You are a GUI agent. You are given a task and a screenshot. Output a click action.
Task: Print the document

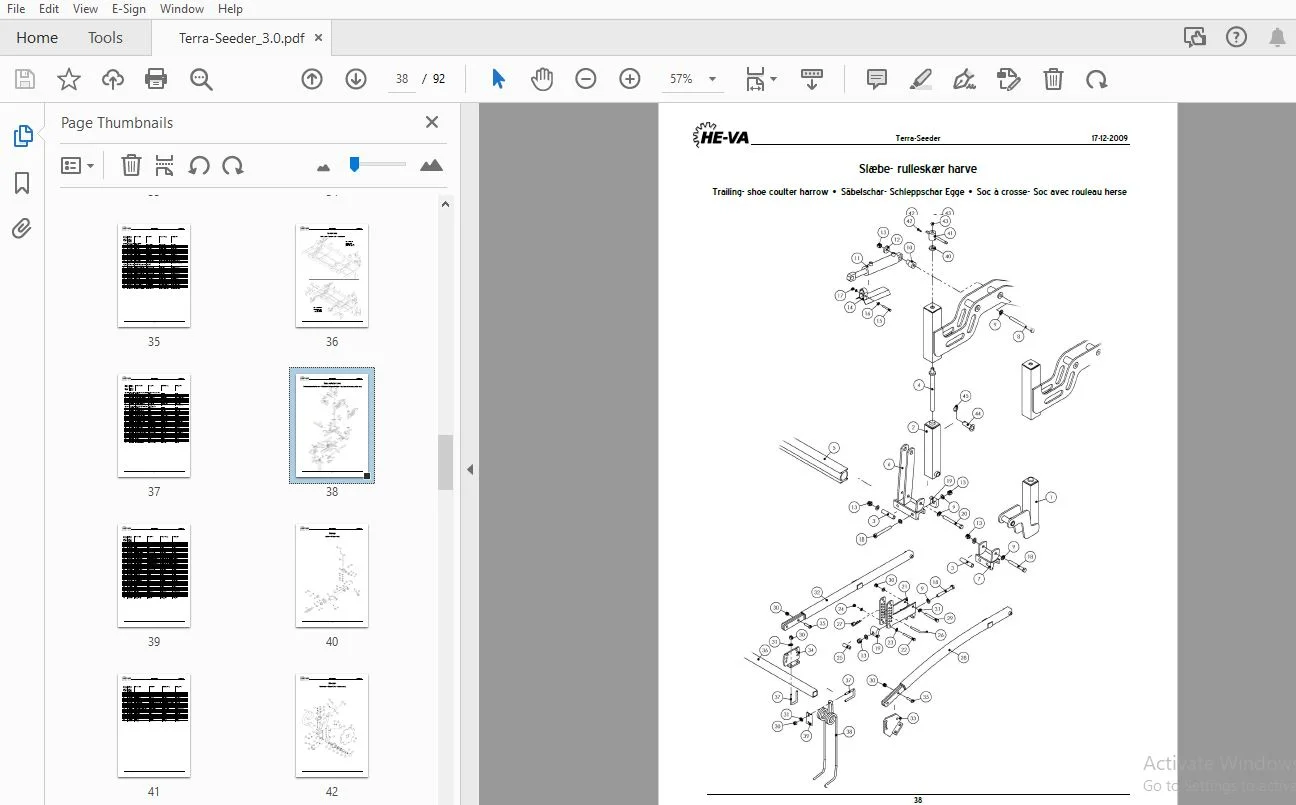click(156, 79)
